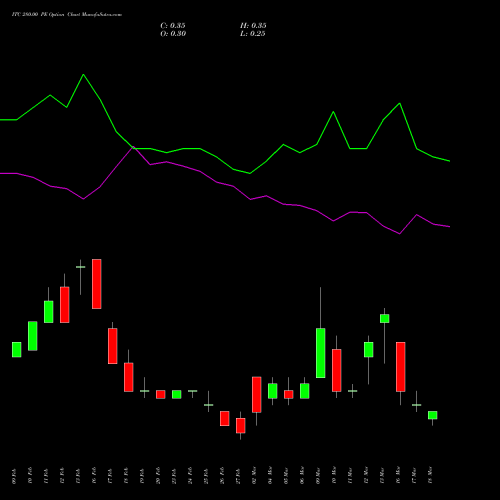Click the "27 Feb" date axis label
This screenshot has width=500, height=500.
[238, 476]
